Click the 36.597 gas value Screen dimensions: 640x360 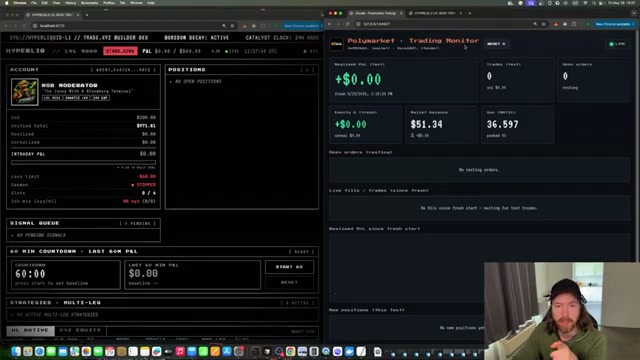(502, 124)
